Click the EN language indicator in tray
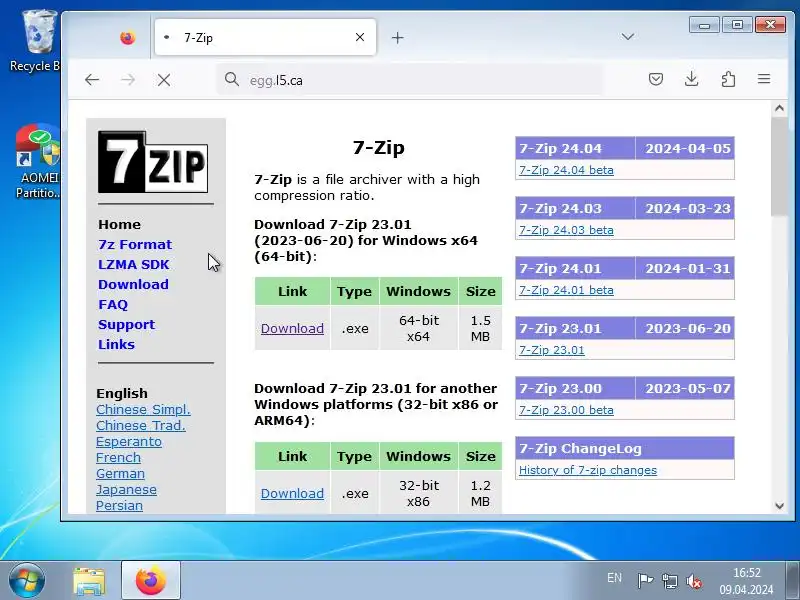 click(614, 578)
